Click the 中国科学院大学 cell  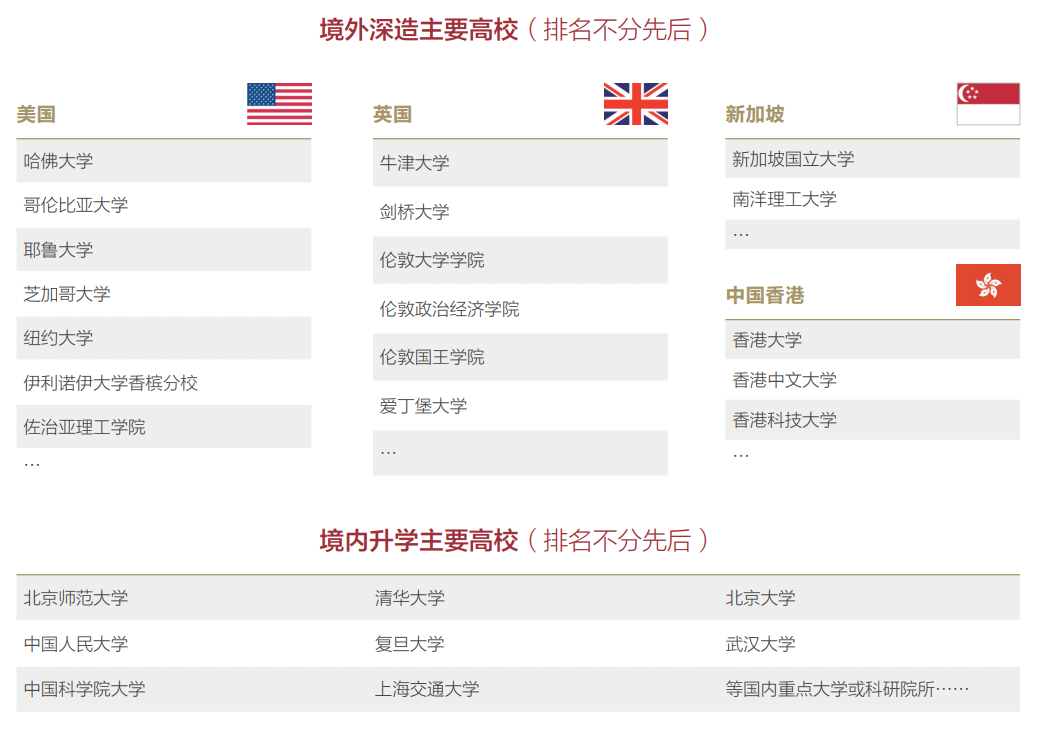coord(85,689)
